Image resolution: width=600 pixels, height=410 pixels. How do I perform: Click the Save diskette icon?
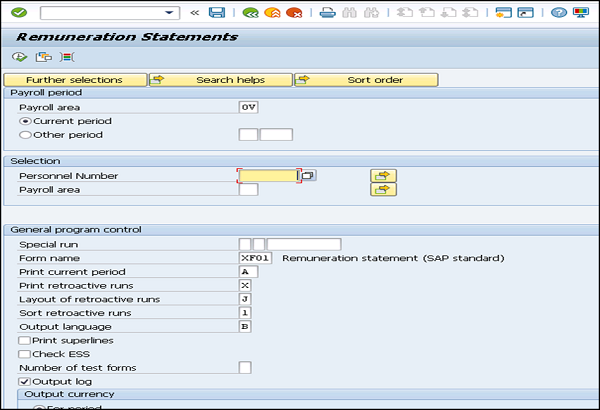216,13
